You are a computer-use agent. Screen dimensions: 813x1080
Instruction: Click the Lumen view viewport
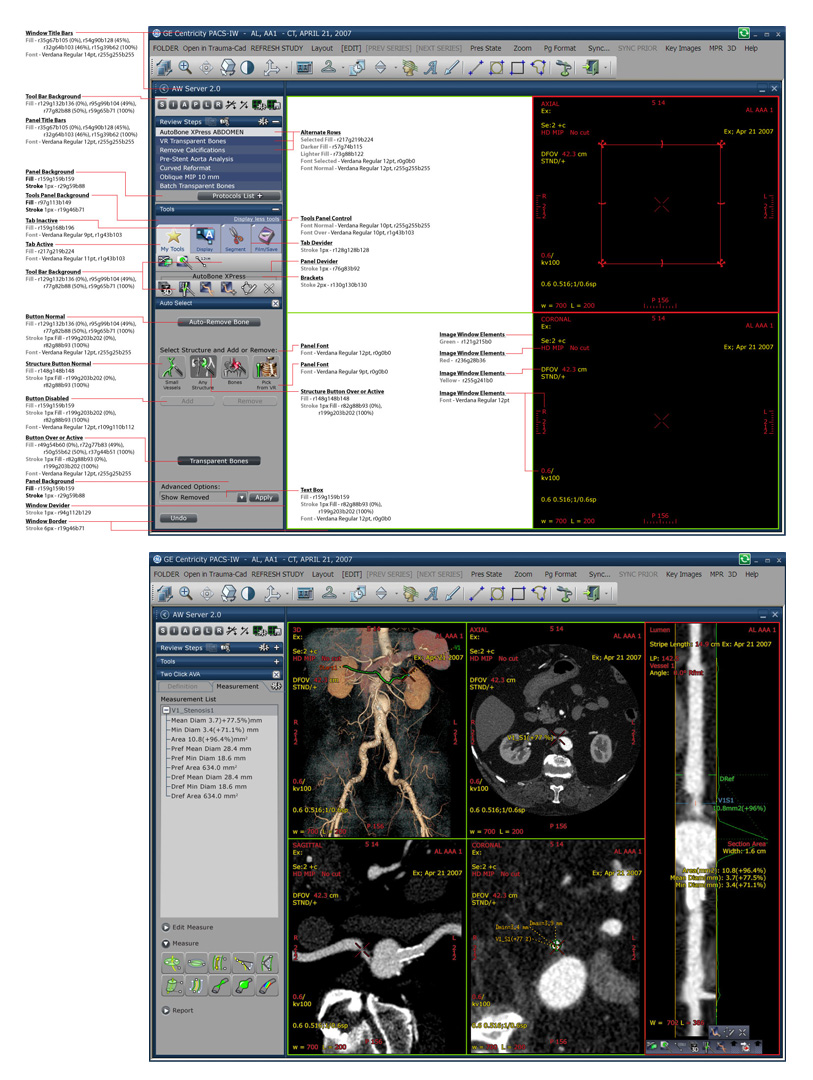click(x=712, y=838)
